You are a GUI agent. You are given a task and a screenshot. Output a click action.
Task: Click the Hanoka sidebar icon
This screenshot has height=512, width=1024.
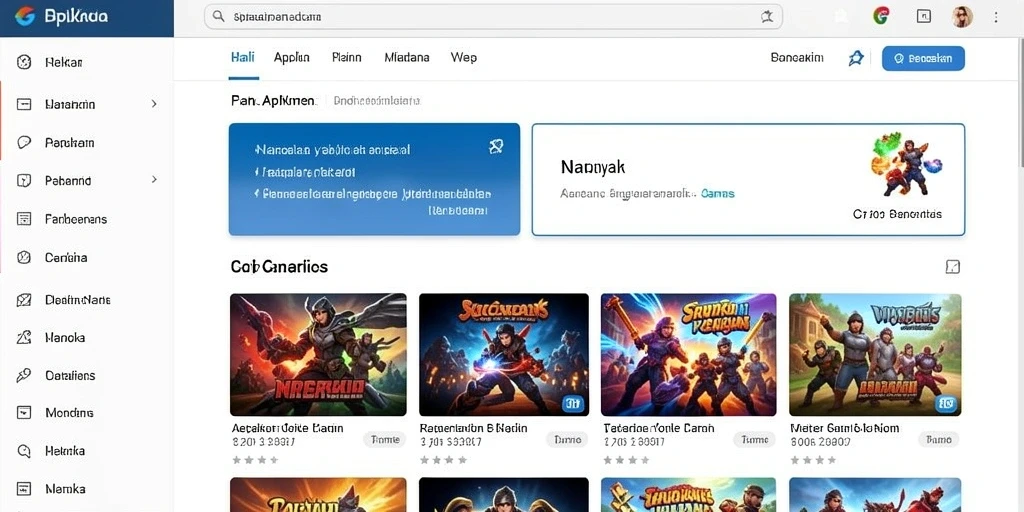click(24, 338)
